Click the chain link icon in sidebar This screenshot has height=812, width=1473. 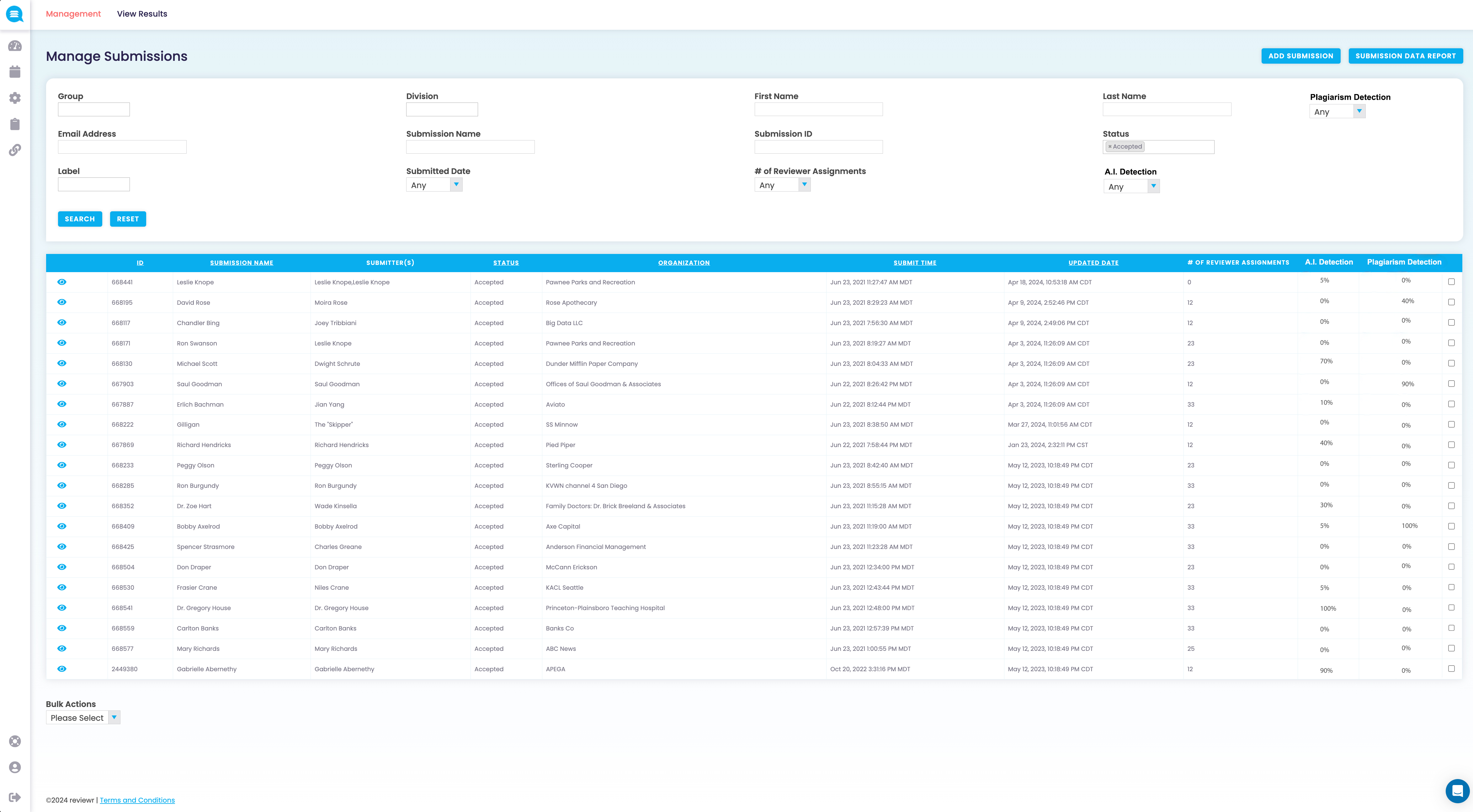(15, 150)
